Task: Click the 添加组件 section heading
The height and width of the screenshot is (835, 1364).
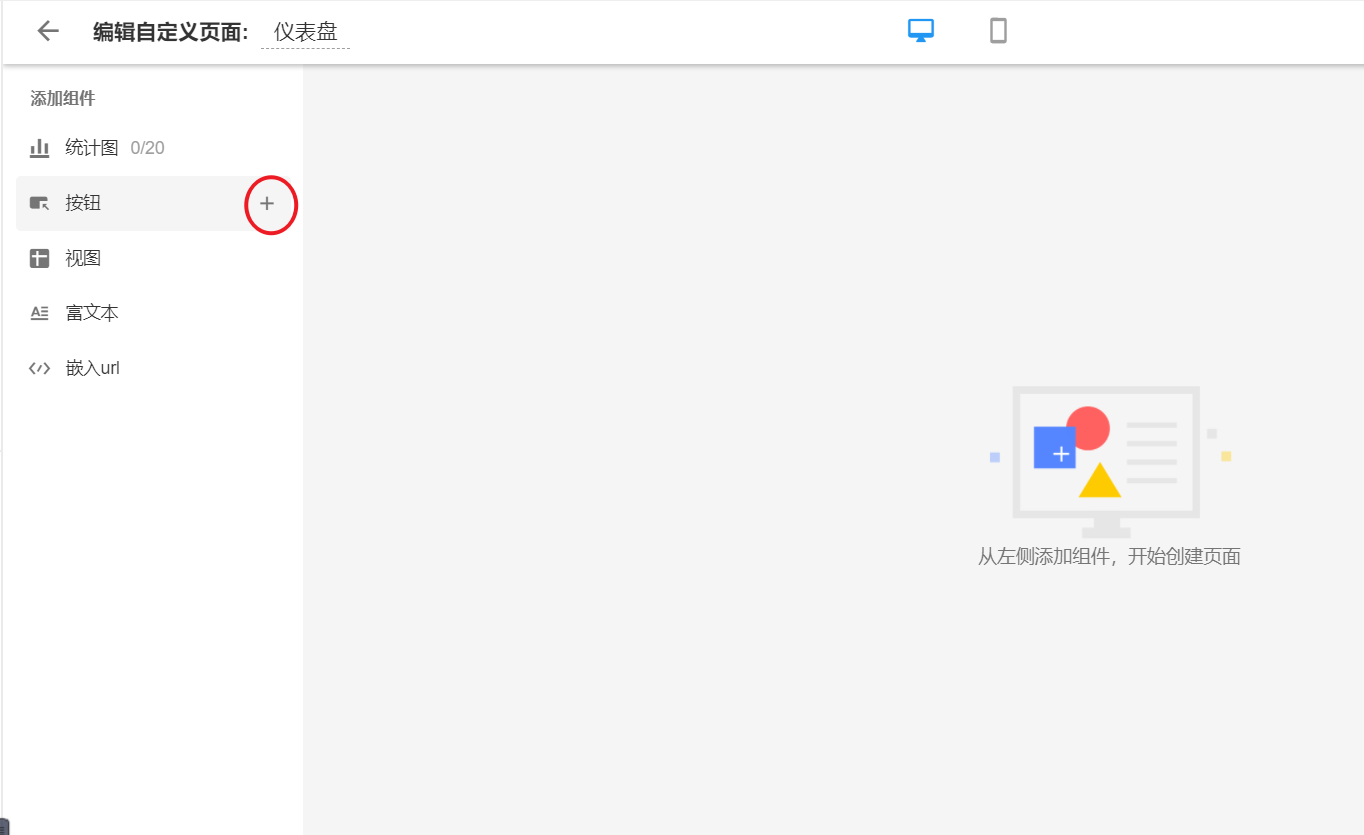Action: pos(63,98)
